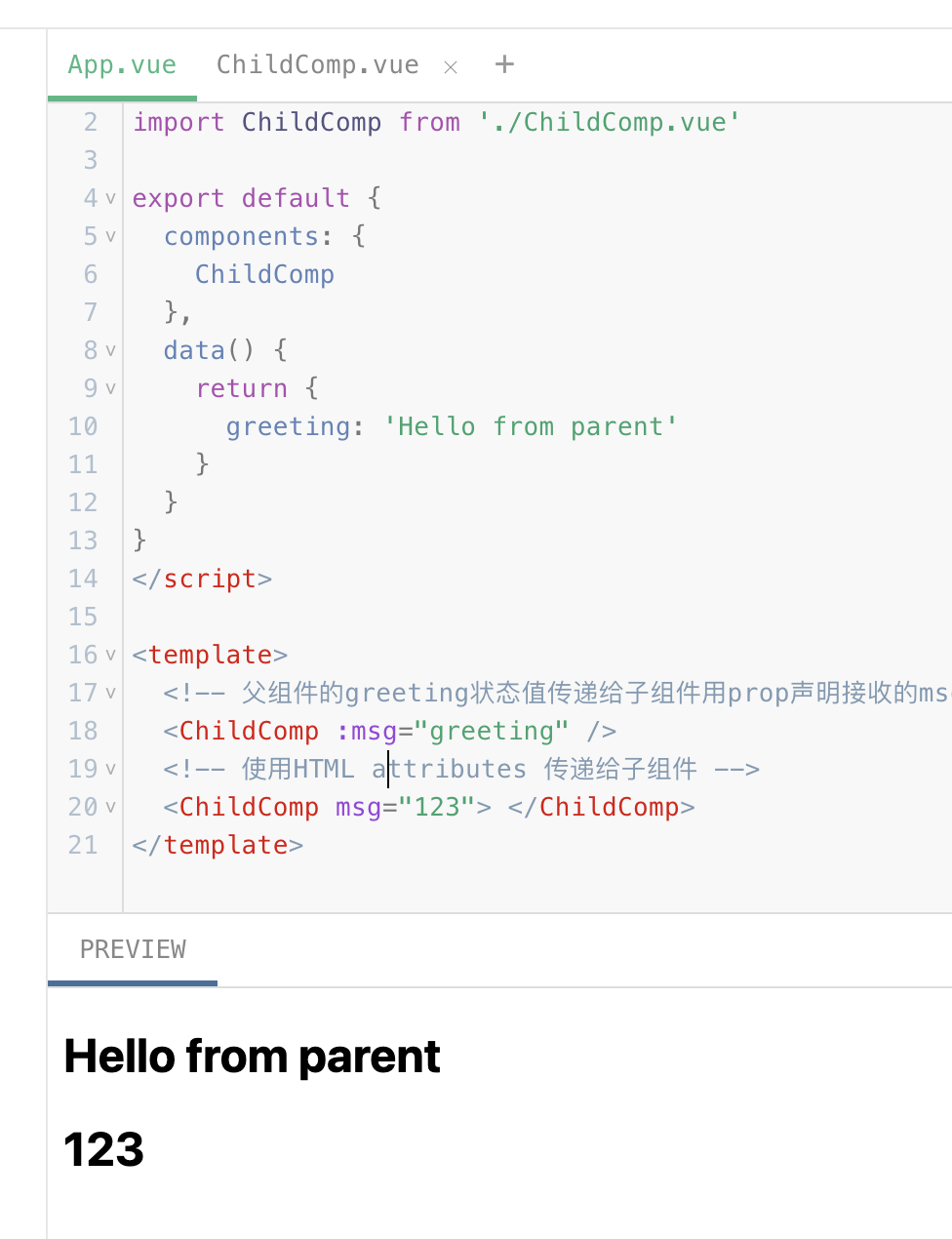Fold the HTML attributes comment at line 19
This screenshot has width=952, height=1239.
pos(110,769)
